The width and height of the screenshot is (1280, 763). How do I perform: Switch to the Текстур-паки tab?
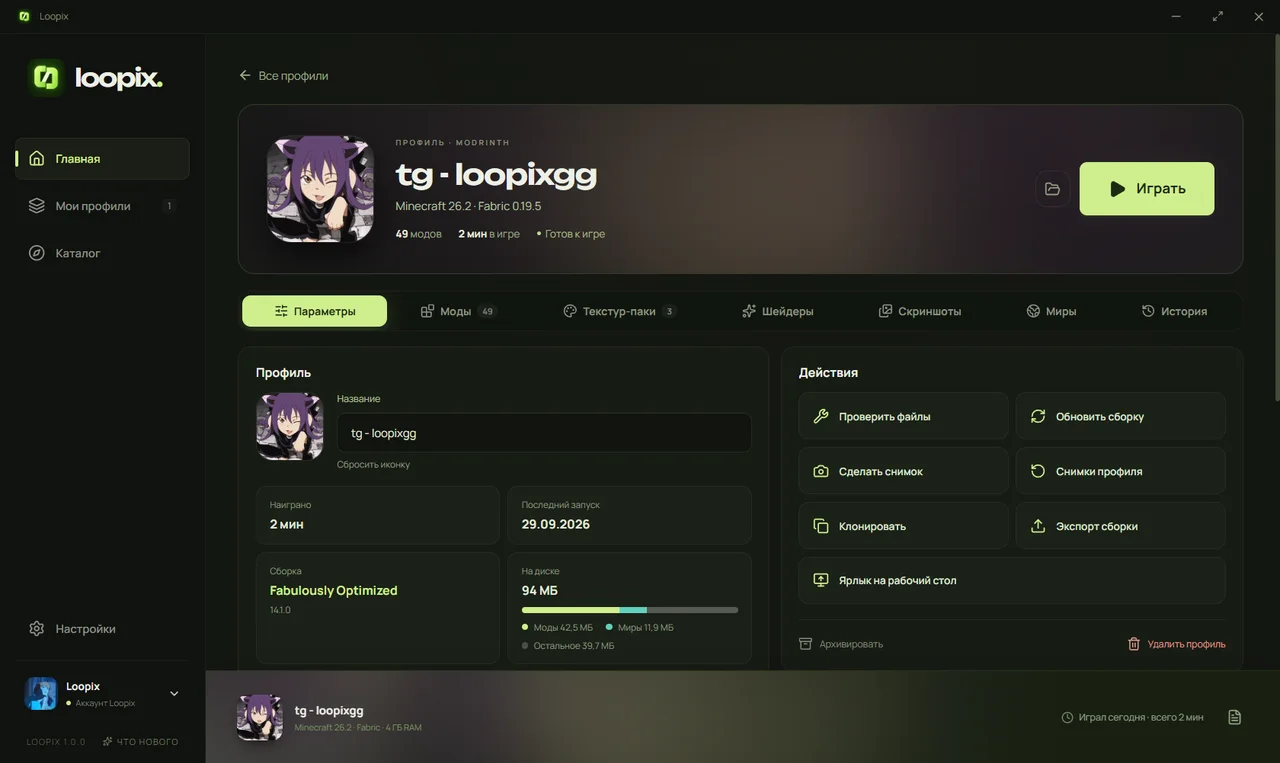click(x=620, y=311)
